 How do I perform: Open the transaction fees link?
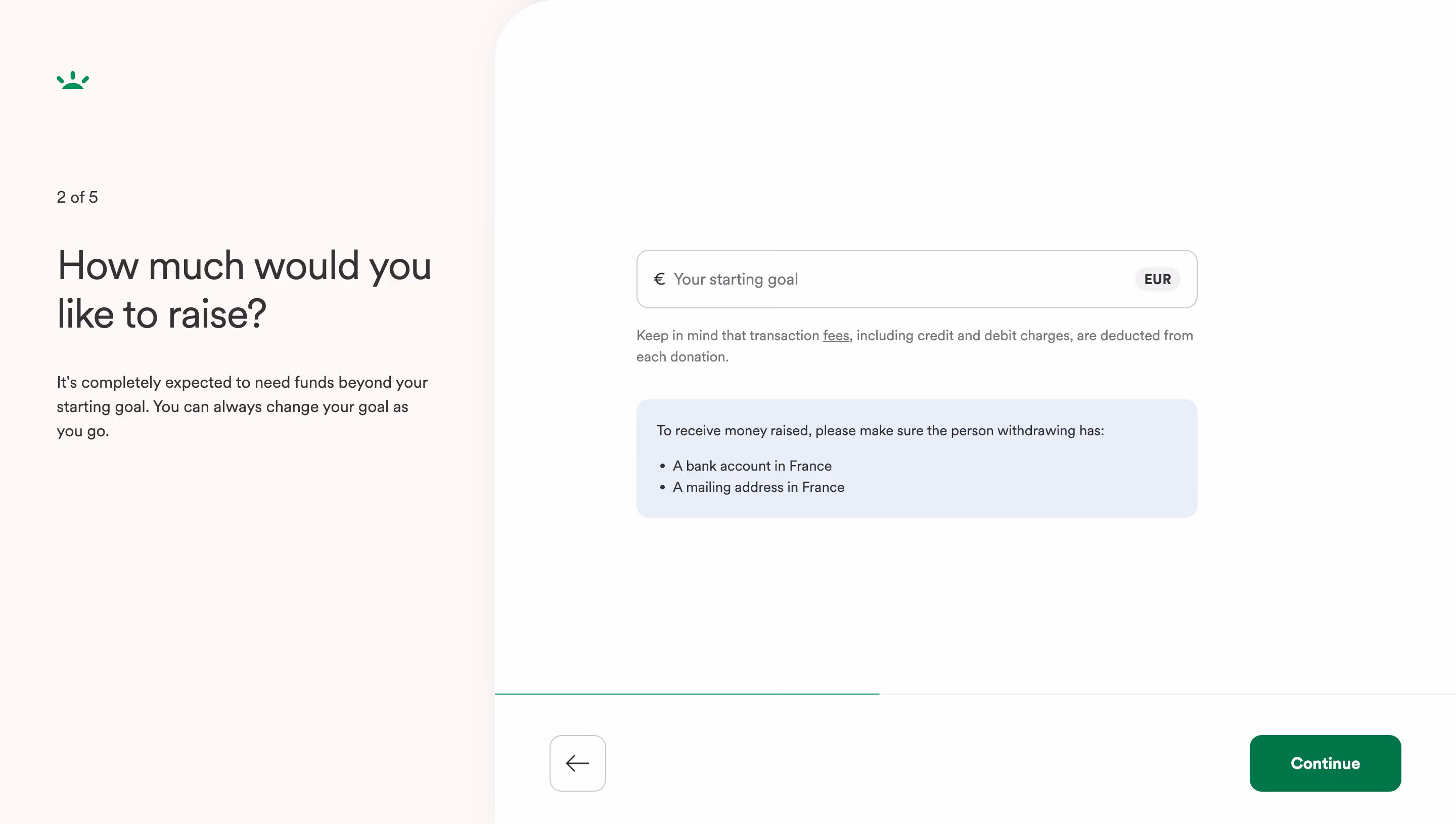point(836,336)
